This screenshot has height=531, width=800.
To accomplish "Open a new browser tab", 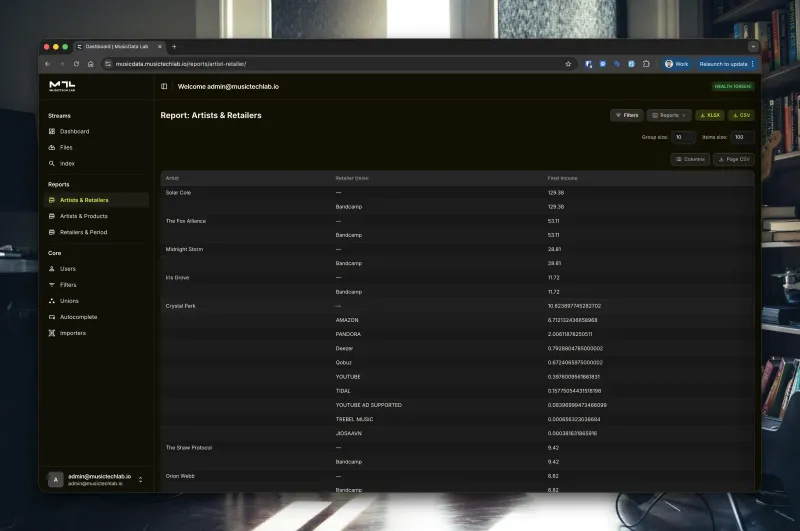I will pyautogui.click(x=174, y=46).
